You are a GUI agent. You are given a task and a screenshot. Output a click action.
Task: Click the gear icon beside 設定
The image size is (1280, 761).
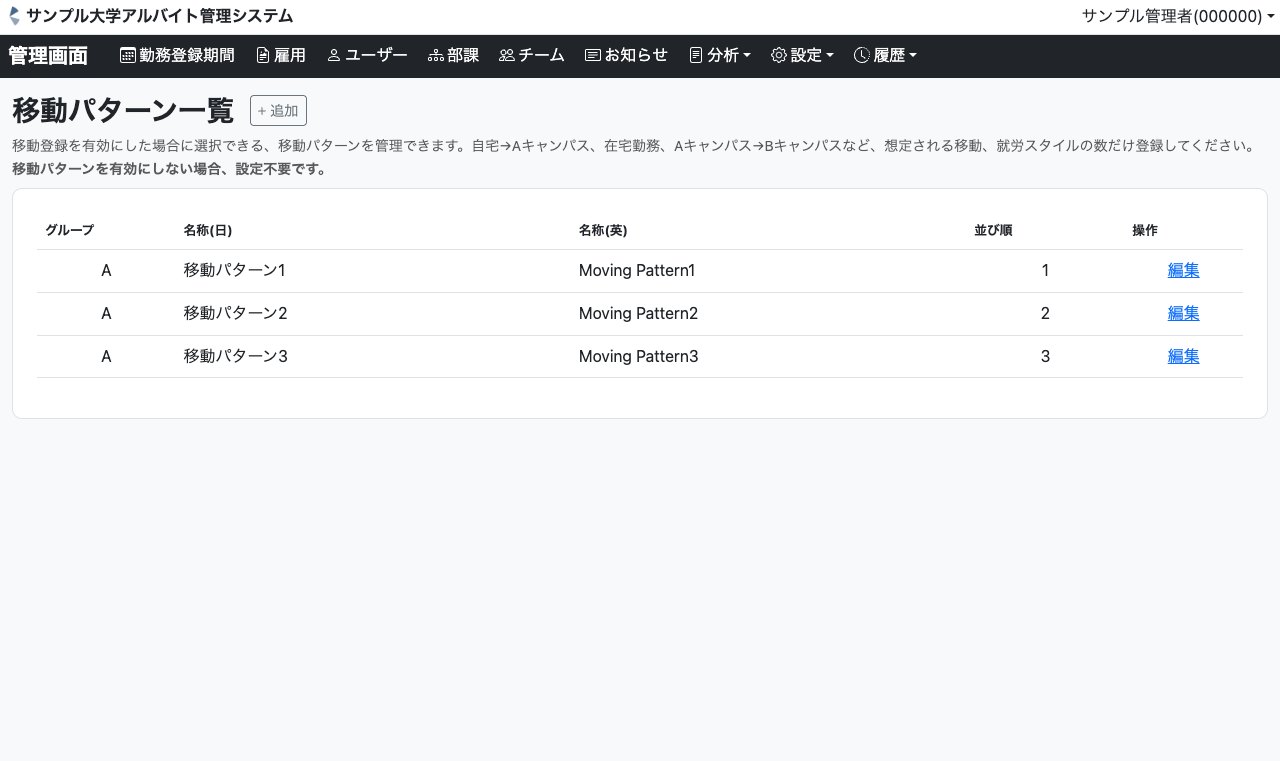pyautogui.click(x=779, y=56)
